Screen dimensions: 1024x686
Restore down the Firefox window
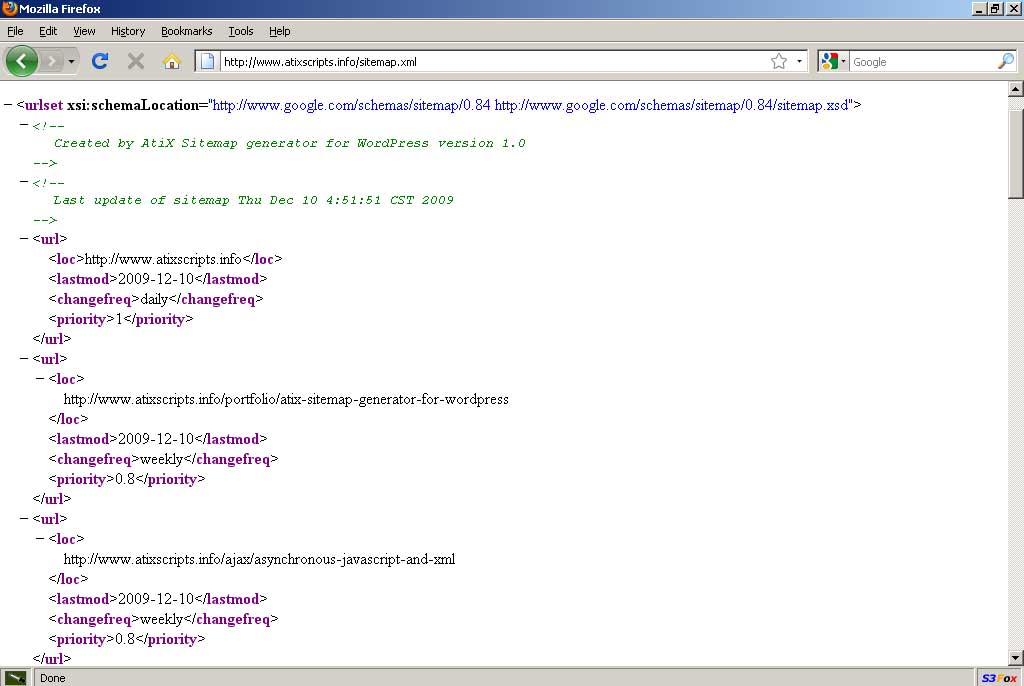click(x=995, y=8)
